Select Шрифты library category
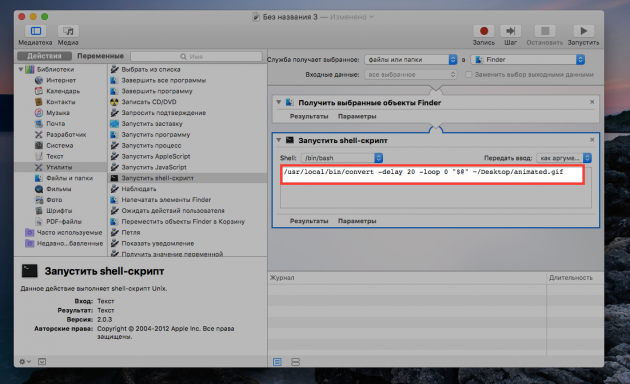This screenshot has width=630, height=384. point(59,210)
